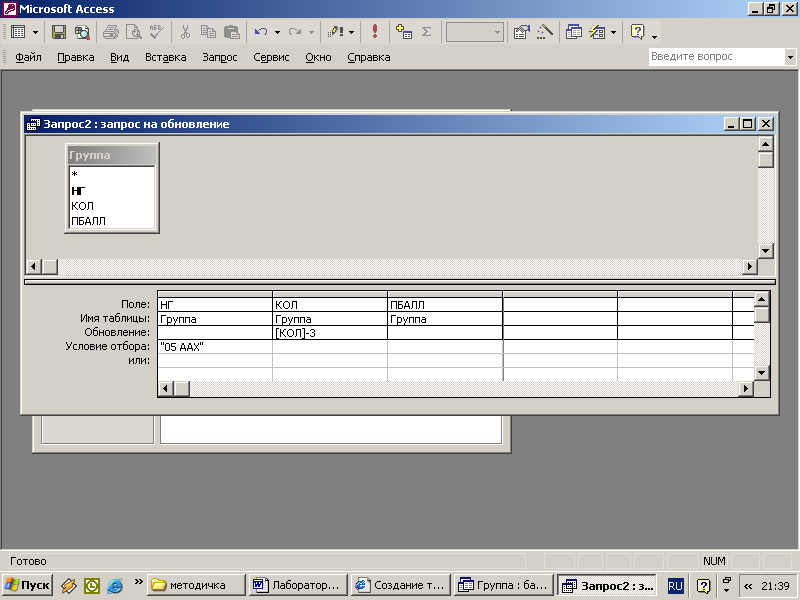The width and height of the screenshot is (800, 600).
Task: Click the Redo arrow icon
Action: (x=294, y=32)
